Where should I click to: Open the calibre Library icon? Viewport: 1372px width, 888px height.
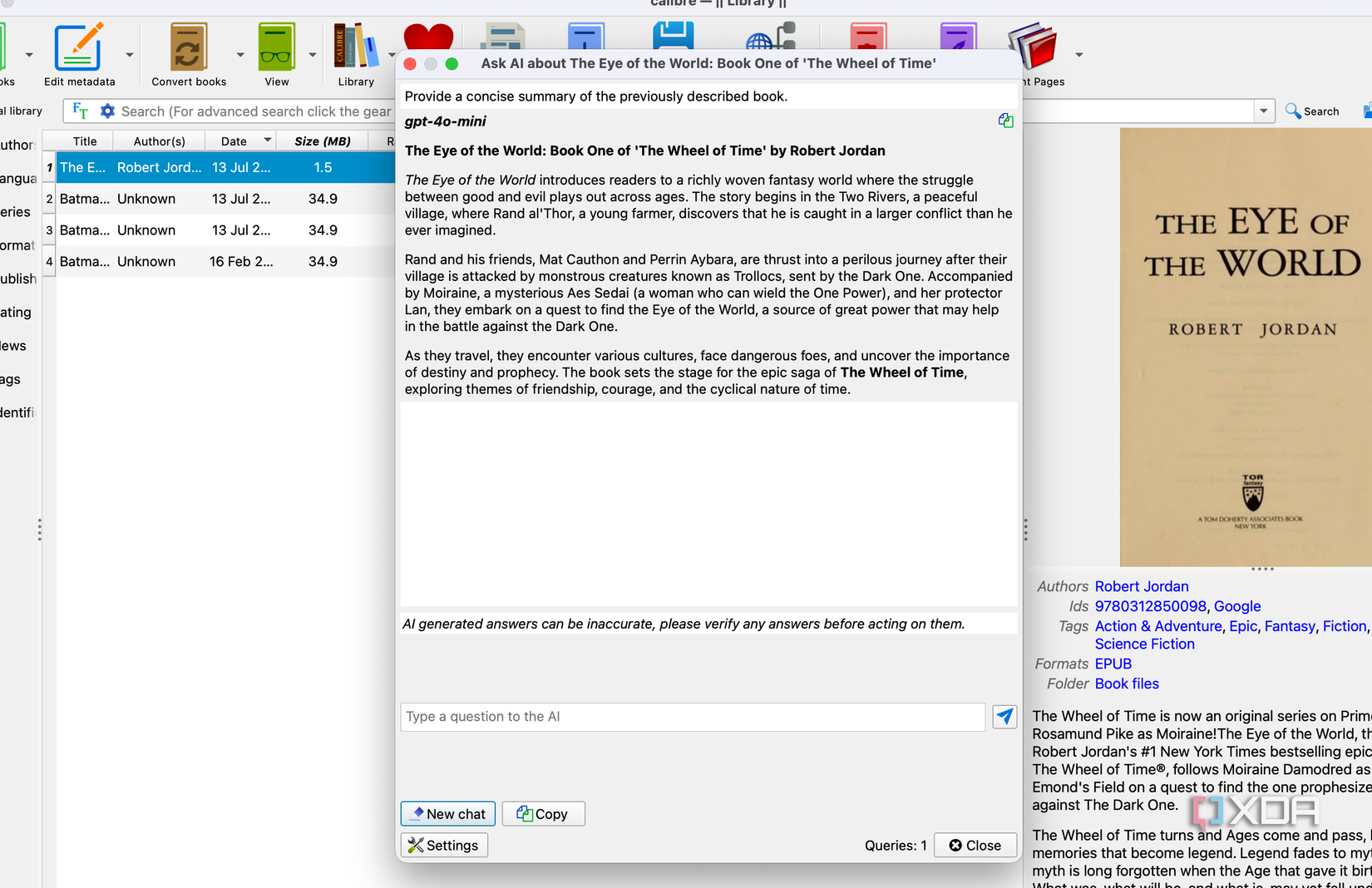[x=356, y=54]
